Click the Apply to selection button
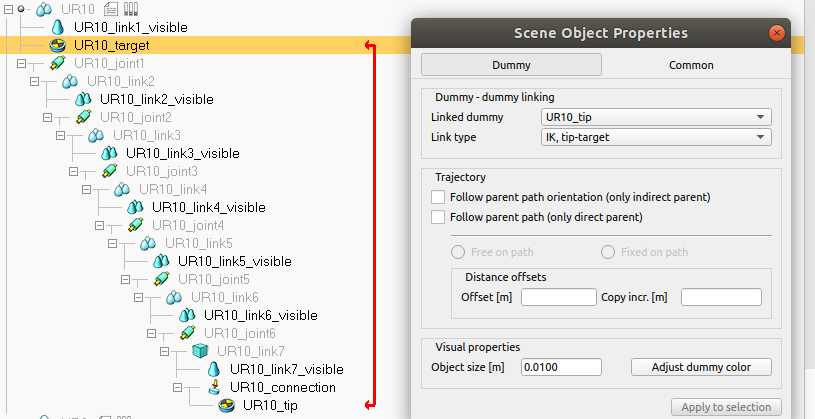The width and height of the screenshot is (815, 419). point(726,407)
